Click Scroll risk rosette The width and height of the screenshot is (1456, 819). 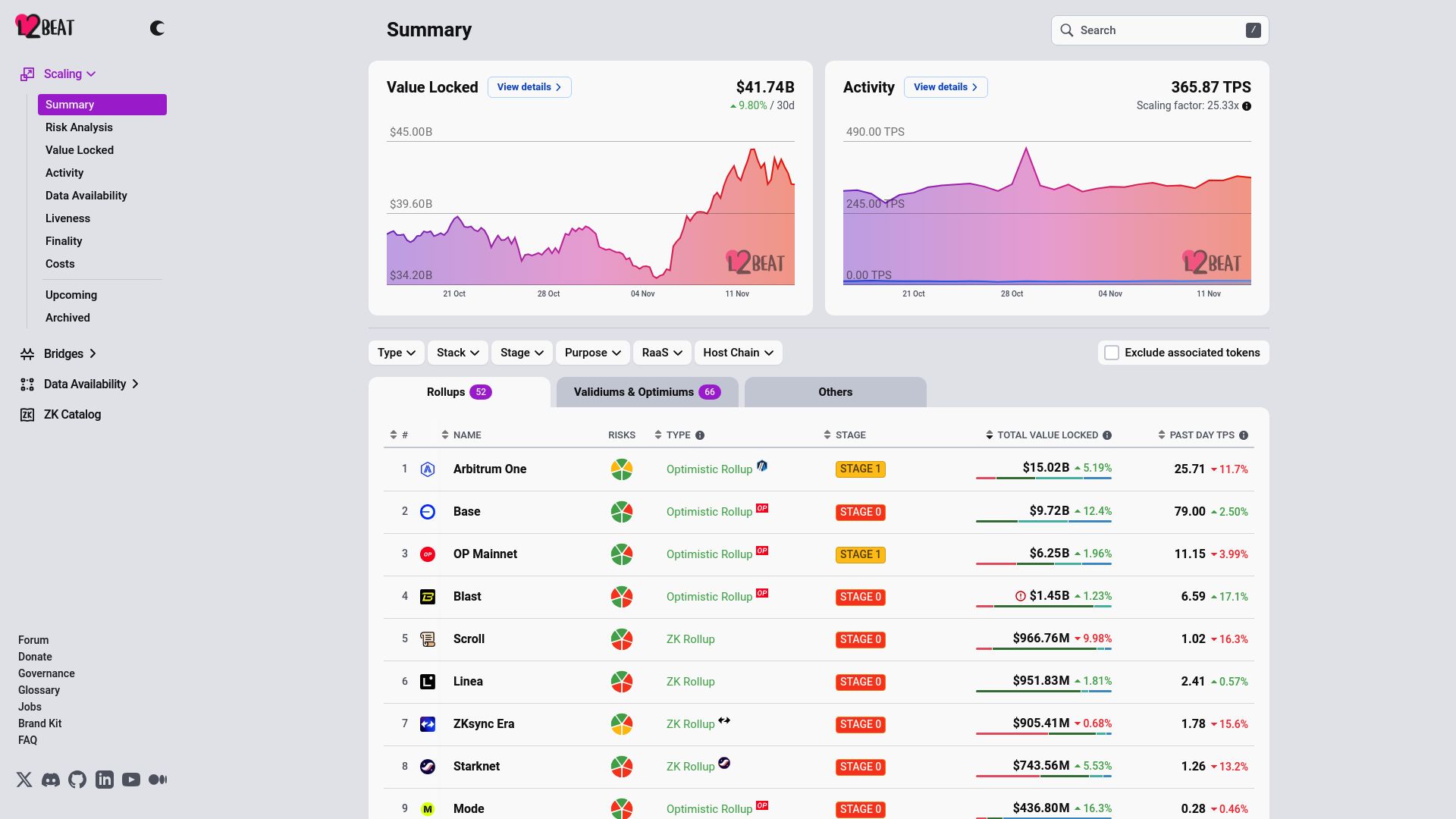coord(622,639)
